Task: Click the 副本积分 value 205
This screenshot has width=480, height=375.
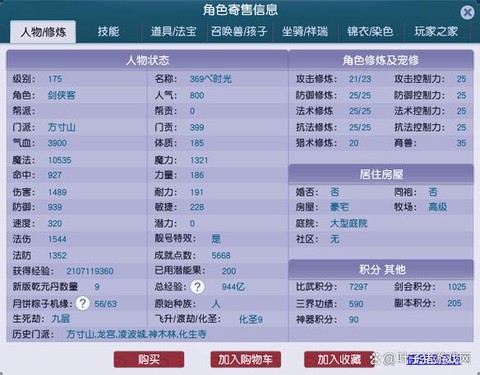Action: [x=454, y=303]
